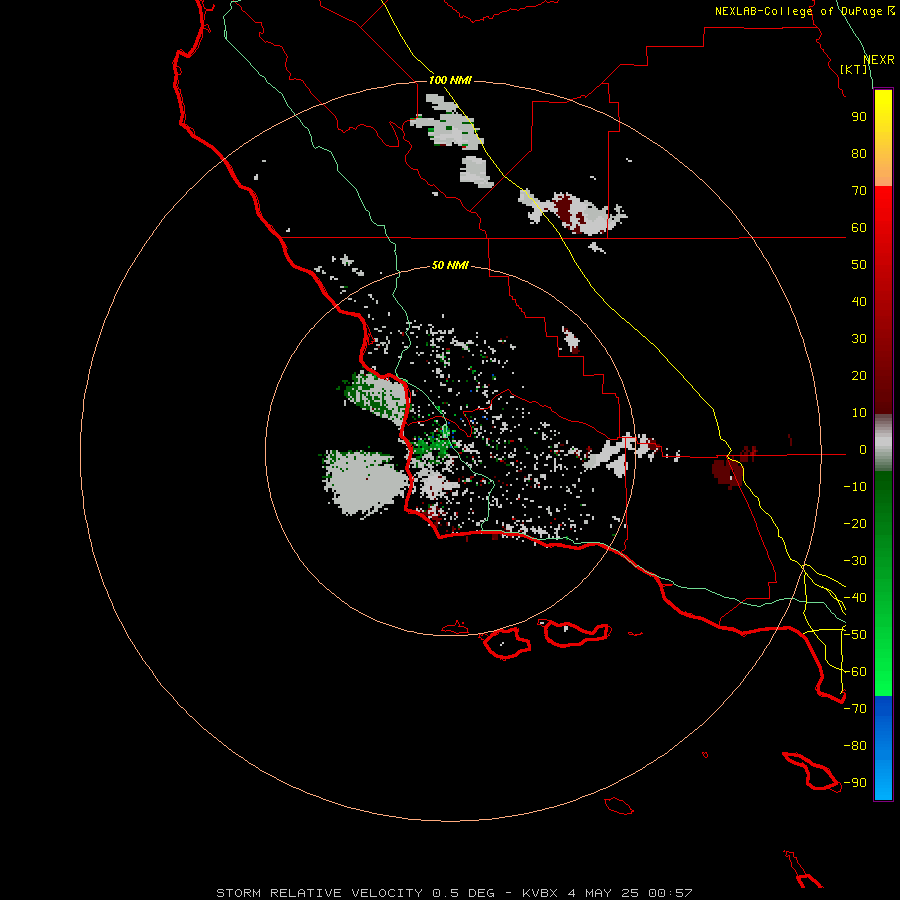This screenshot has height=900, width=900.
Task: Click the 100 NMI range ring label
Action: click(x=450, y=80)
